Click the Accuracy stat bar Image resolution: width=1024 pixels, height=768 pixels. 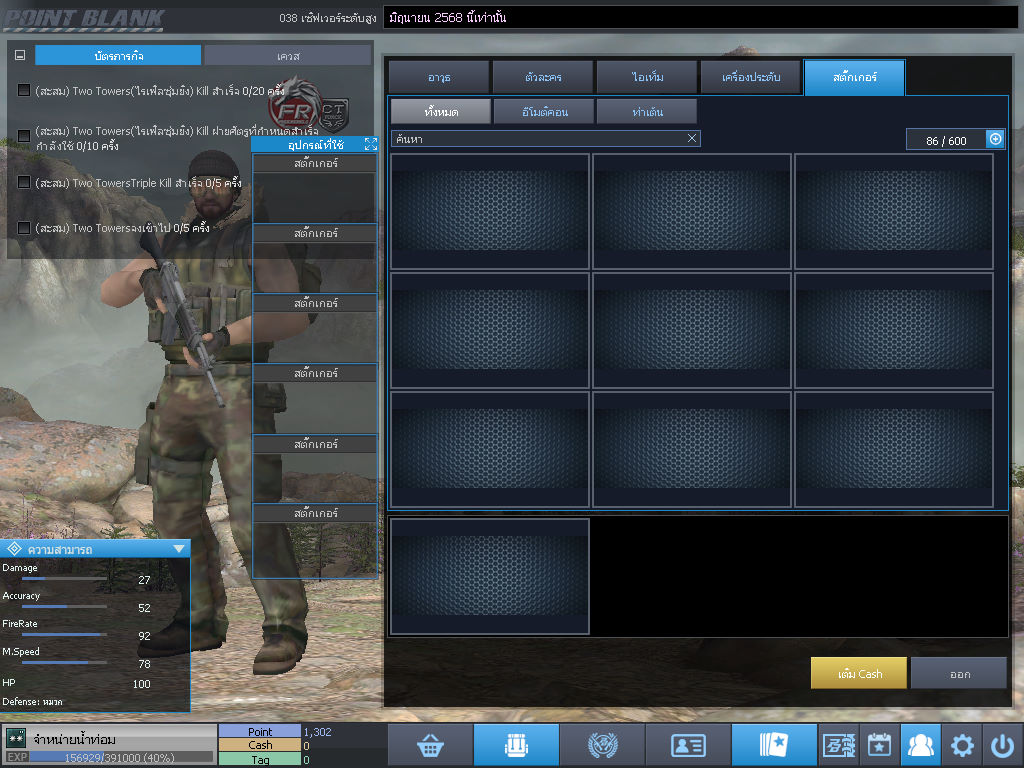click(x=65, y=607)
